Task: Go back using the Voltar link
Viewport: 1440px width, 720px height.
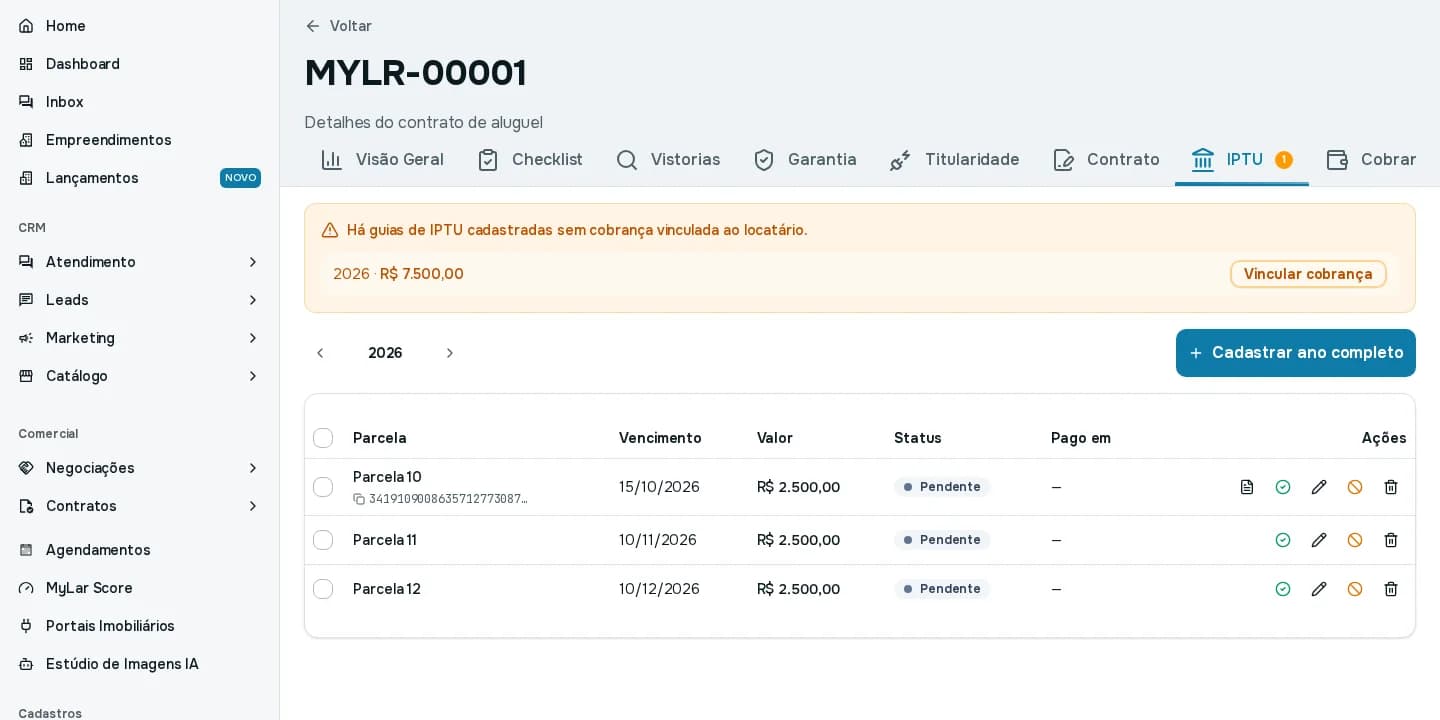Action: (339, 26)
